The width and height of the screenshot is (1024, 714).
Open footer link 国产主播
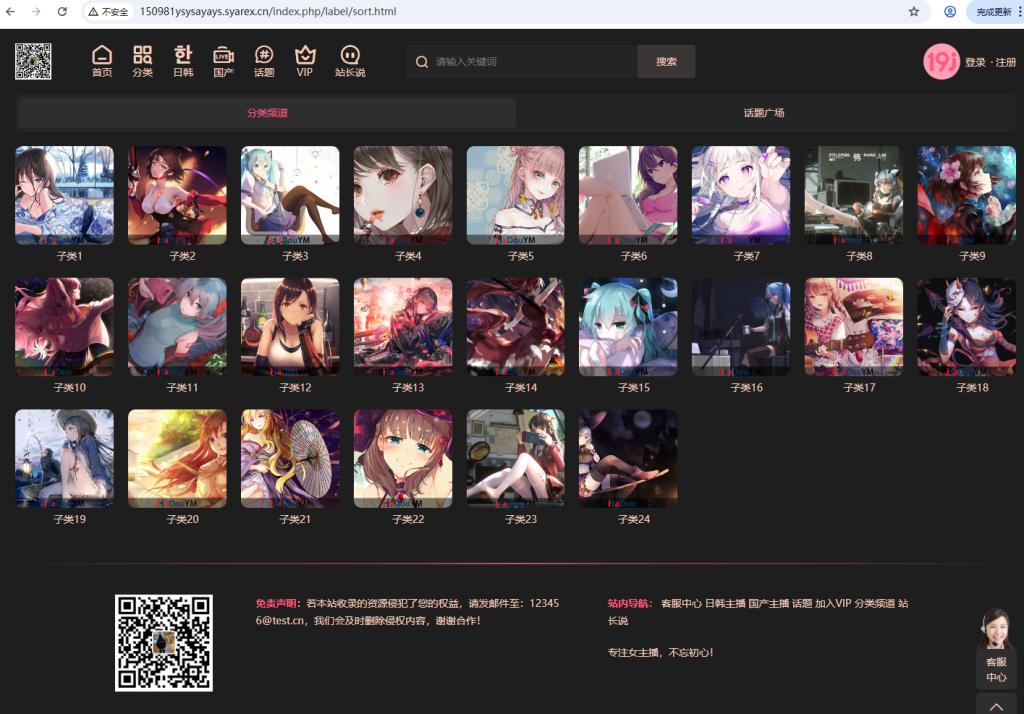(x=769, y=603)
